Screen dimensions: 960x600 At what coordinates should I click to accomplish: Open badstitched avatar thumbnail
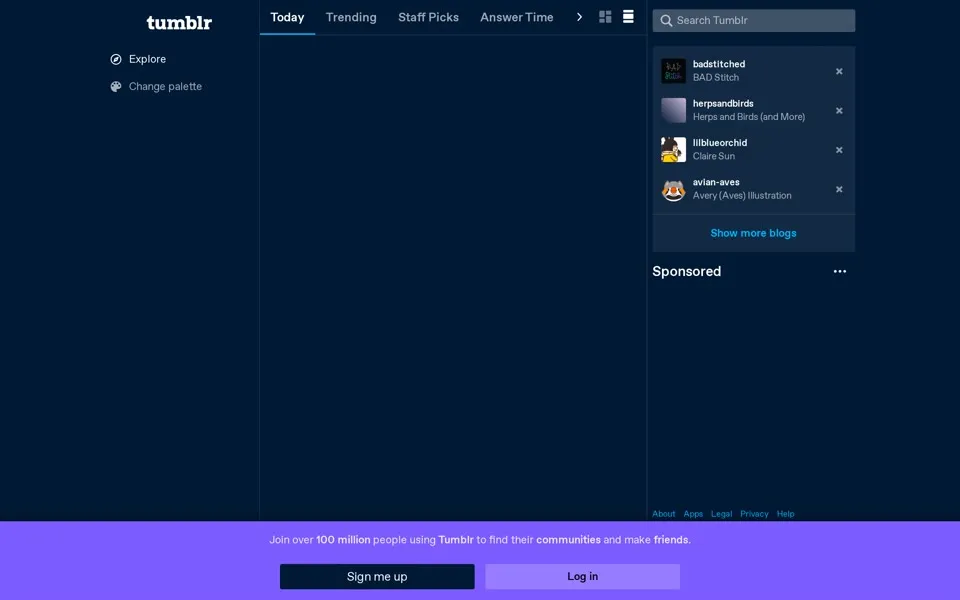point(673,71)
